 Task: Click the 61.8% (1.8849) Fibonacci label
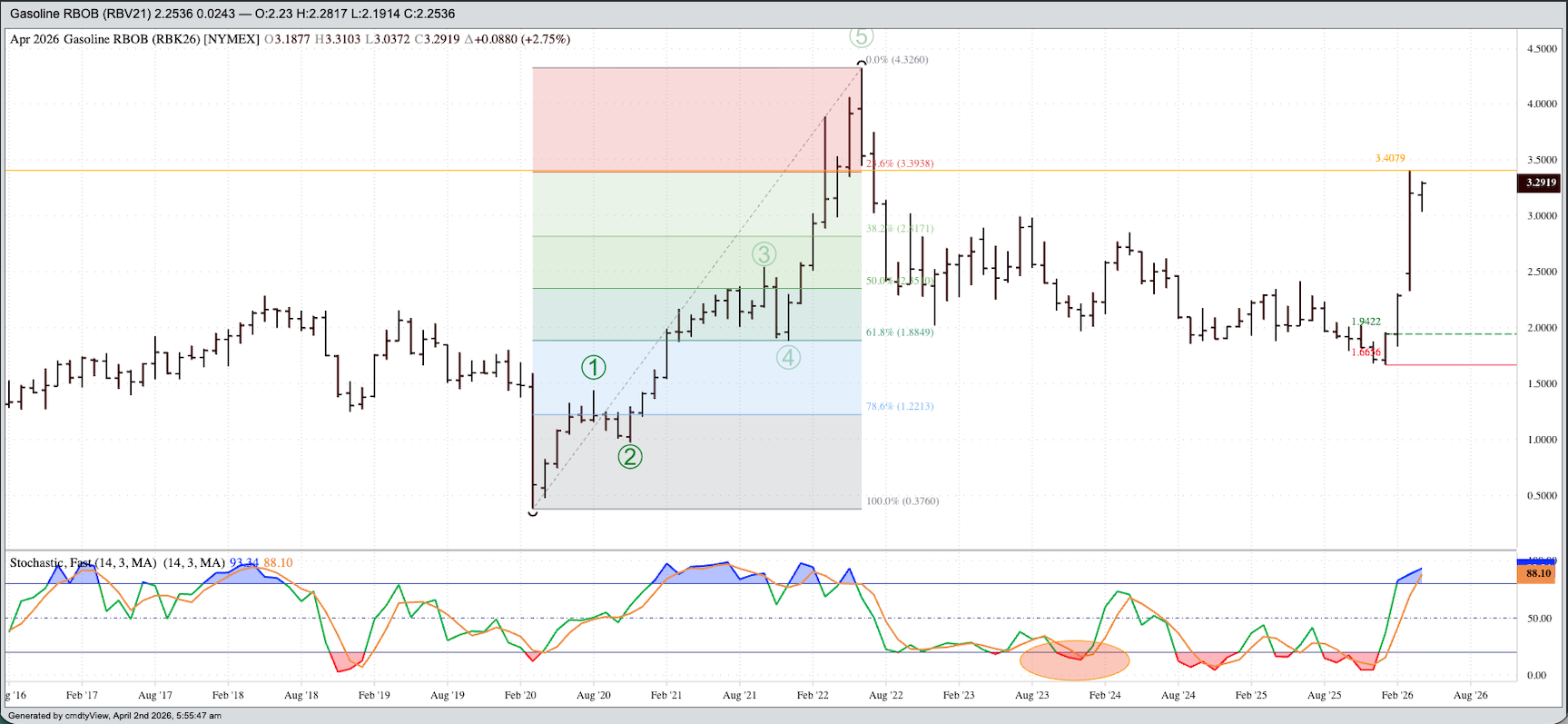click(899, 332)
